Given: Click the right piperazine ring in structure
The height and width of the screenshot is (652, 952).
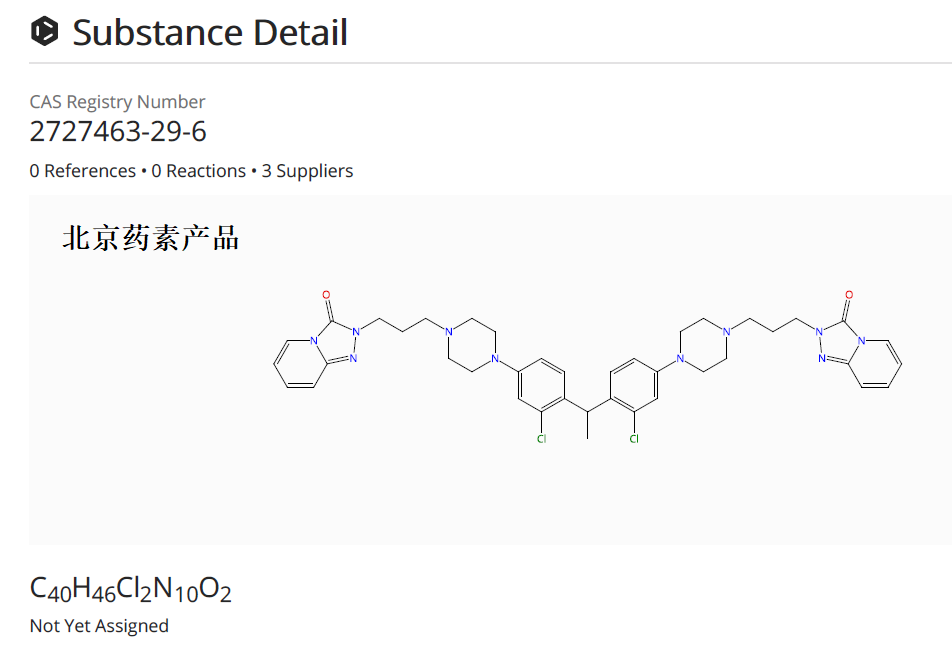Looking at the screenshot, I should (x=703, y=346).
